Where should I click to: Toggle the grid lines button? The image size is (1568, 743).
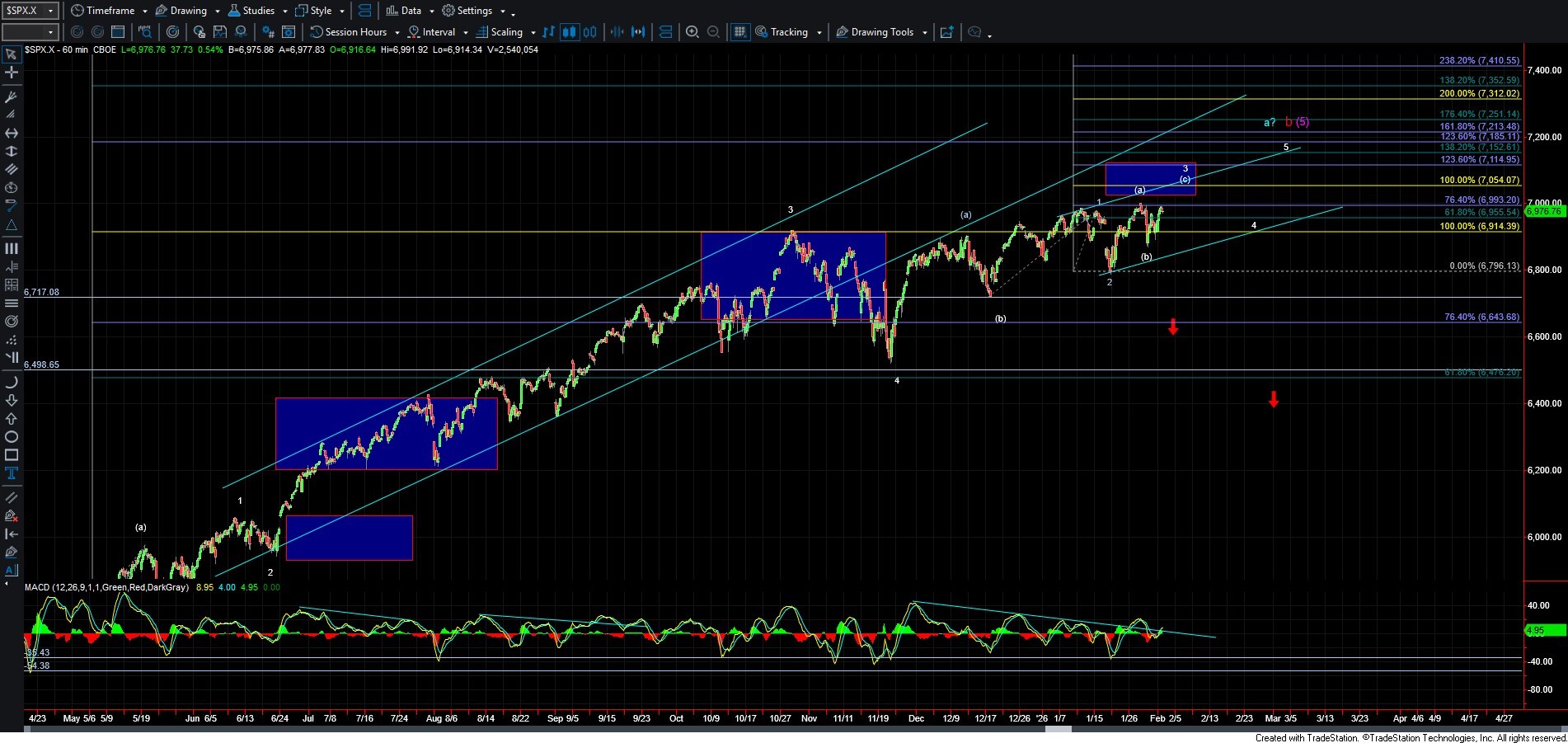[x=739, y=32]
